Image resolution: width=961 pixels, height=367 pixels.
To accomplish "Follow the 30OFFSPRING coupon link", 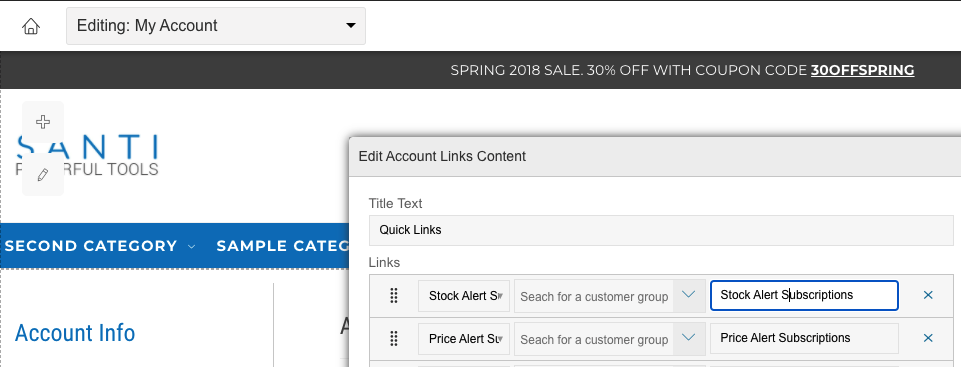I will pyautogui.click(x=862, y=70).
